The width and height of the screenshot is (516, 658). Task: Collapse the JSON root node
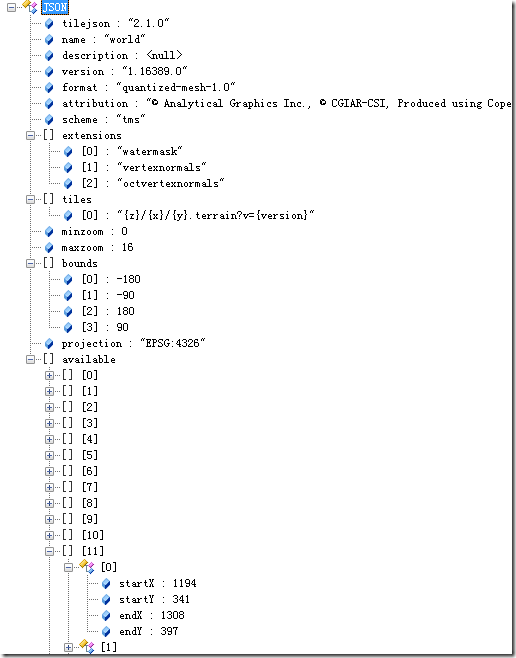(12, 8)
